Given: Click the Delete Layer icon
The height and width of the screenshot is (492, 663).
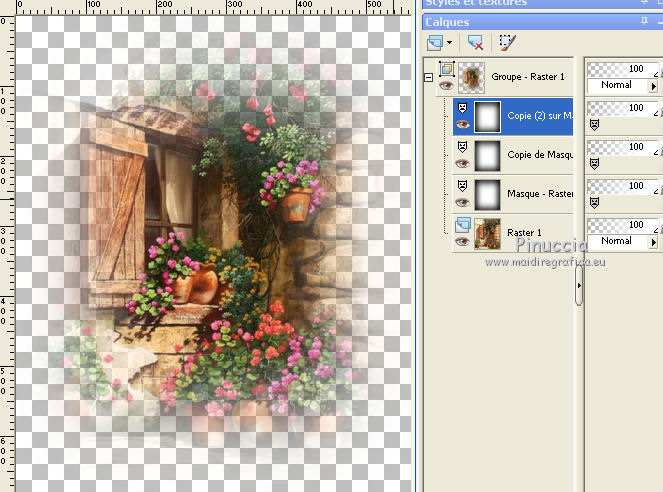Looking at the screenshot, I should pyautogui.click(x=475, y=43).
